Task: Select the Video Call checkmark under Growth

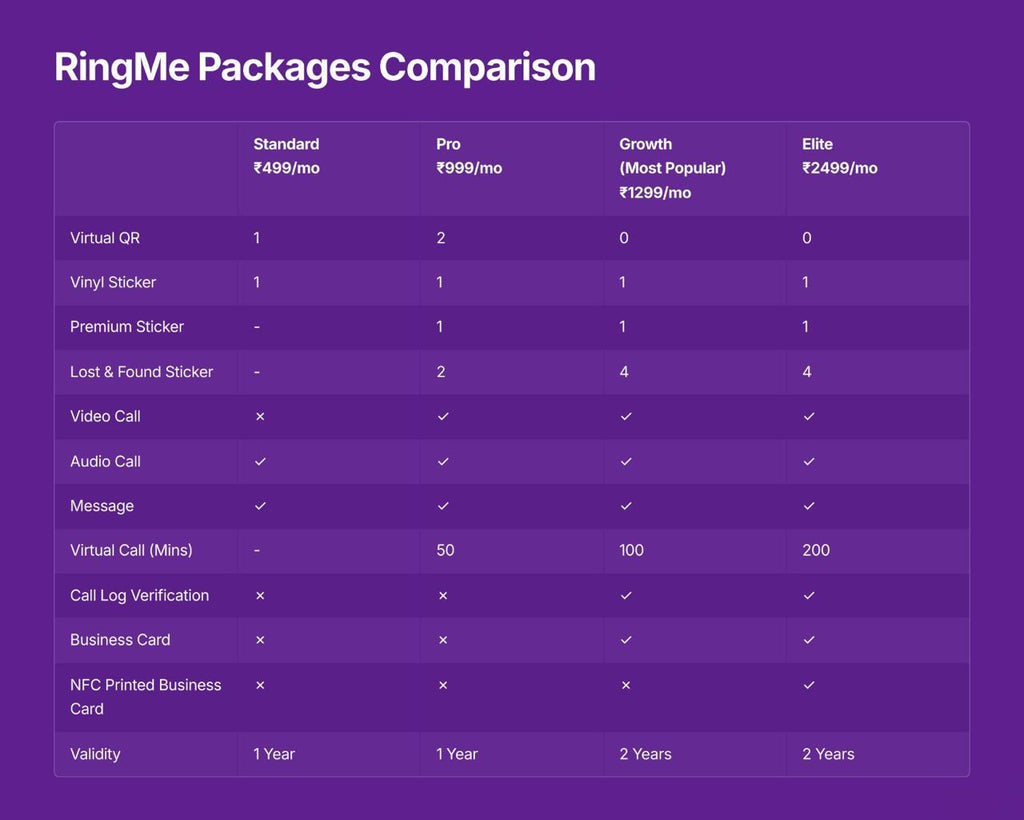Action: tap(626, 416)
